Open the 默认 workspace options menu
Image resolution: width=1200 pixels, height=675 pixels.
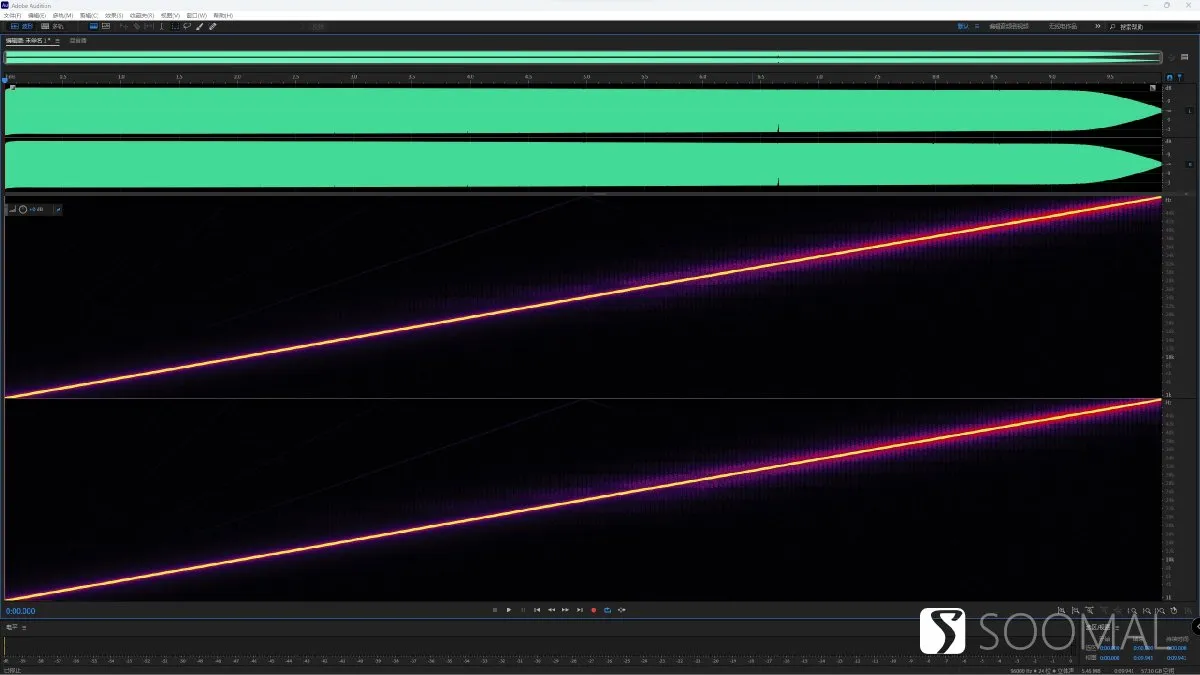977,26
